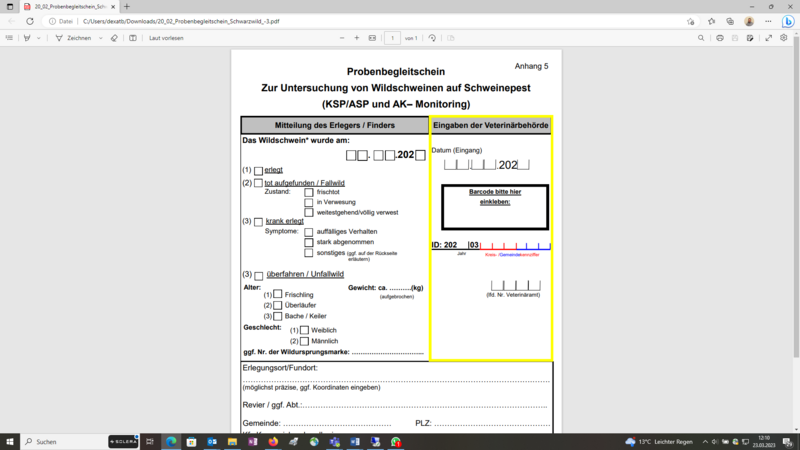The width and height of the screenshot is (800, 450).
Task: Open a new browser tab
Action: click(x=127, y=7)
